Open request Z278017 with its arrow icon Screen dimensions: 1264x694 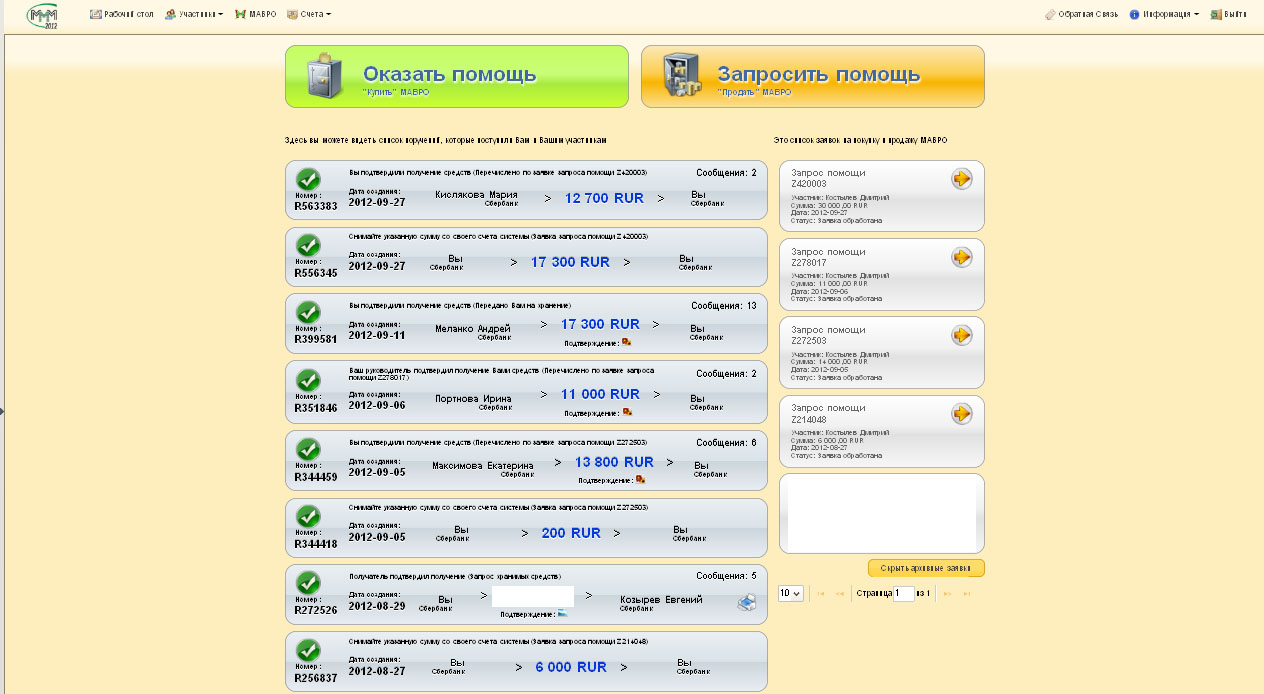point(962,257)
